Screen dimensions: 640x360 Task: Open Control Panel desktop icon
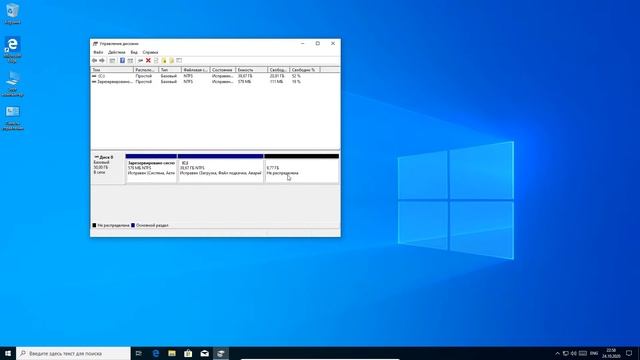[13, 118]
